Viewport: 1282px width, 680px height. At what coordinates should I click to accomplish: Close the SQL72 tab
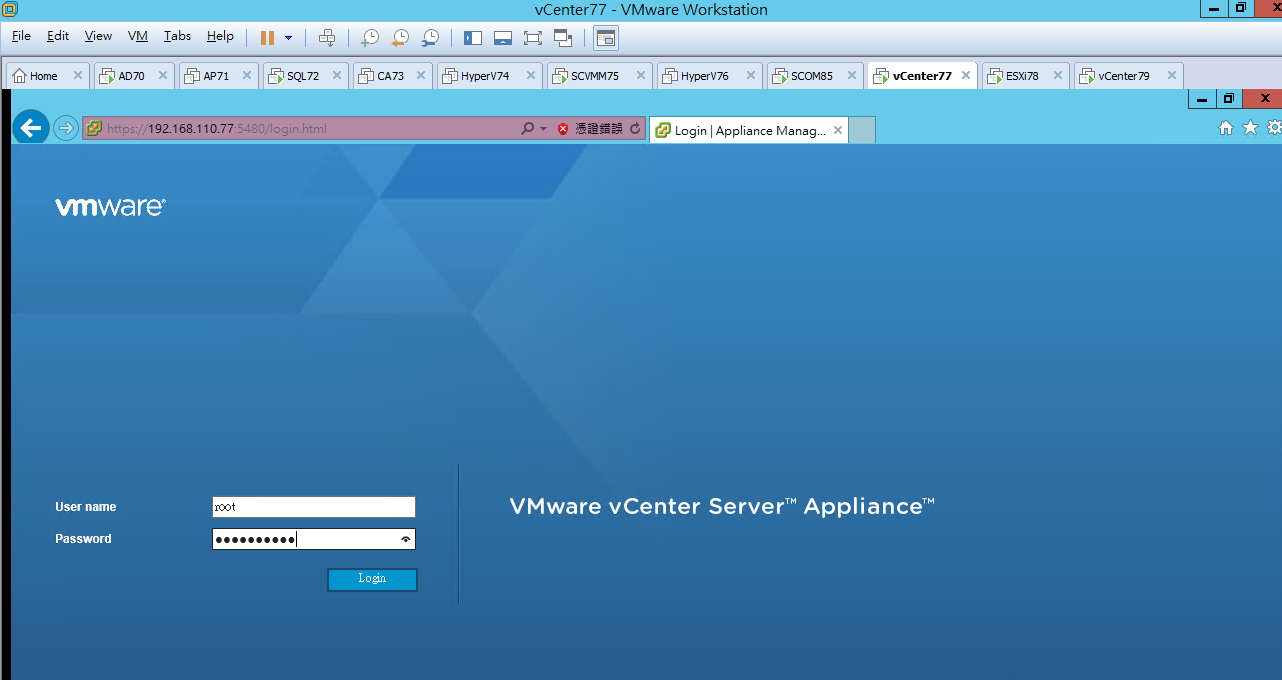[337, 76]
